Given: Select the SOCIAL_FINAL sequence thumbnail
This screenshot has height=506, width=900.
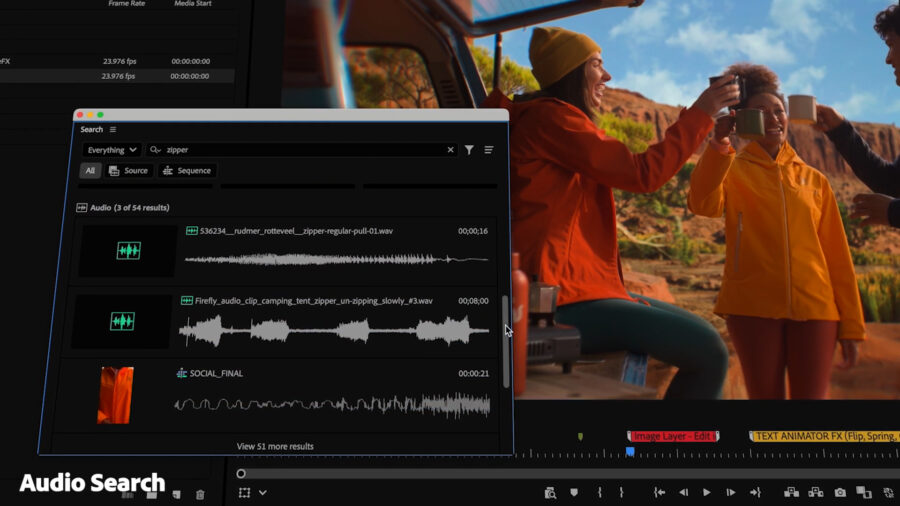Looking at the screenshot, I should [x=116, y=395].
